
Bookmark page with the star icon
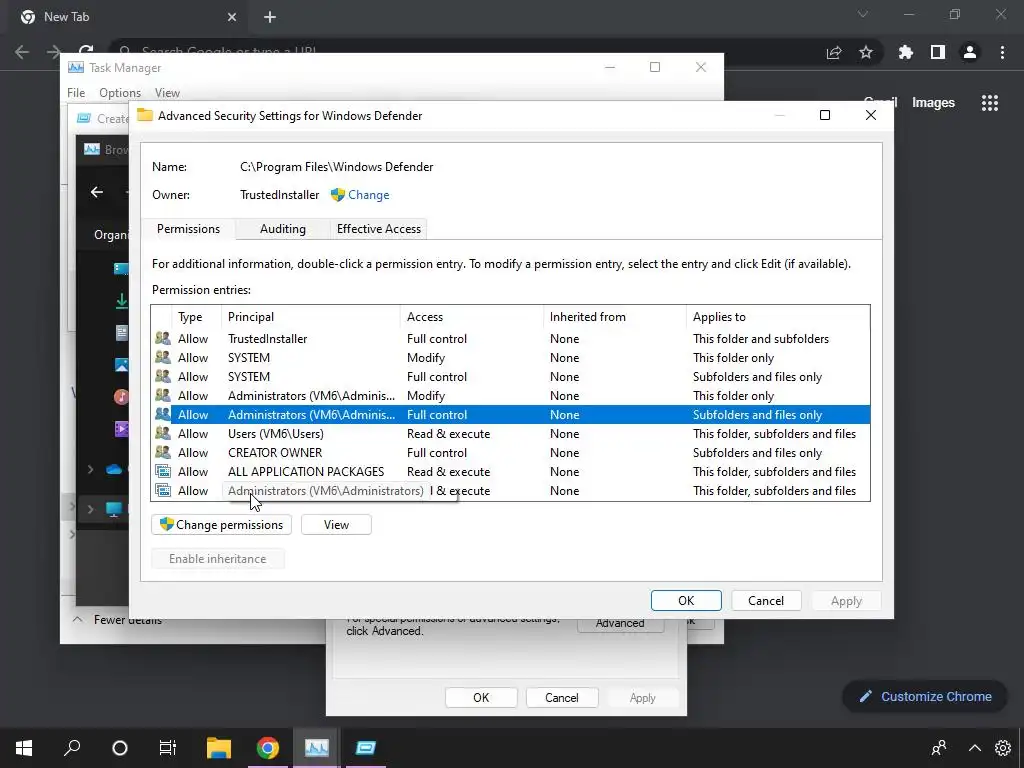[x=866, y=52]
